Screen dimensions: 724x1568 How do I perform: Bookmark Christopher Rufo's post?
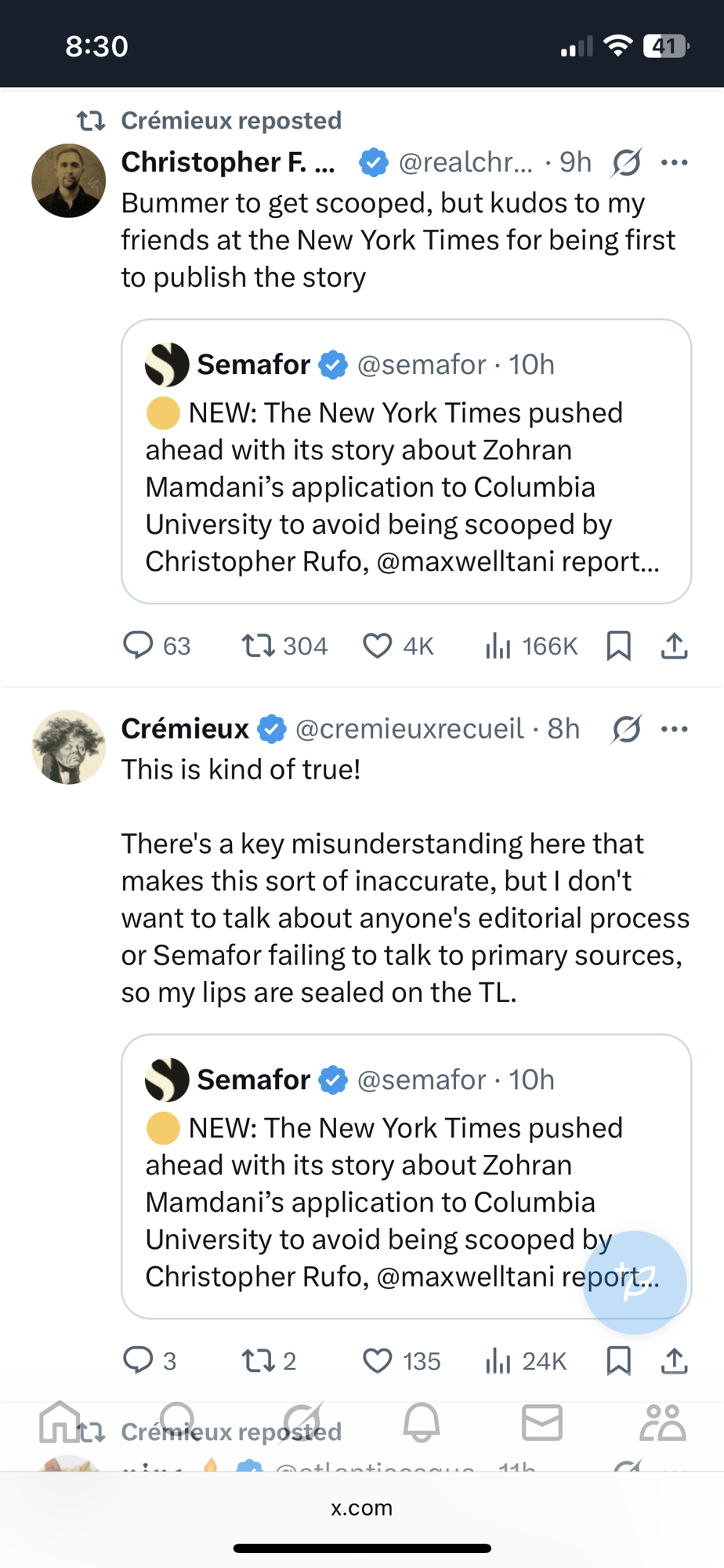(x=618, y=645)
